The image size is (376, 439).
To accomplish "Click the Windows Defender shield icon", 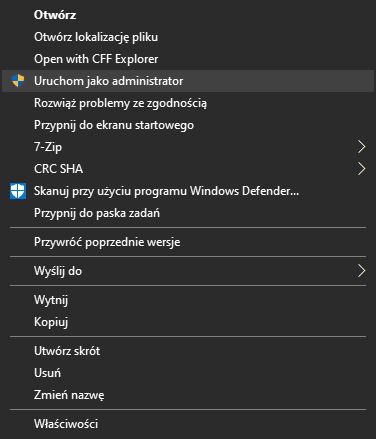I will coord(18,191).
